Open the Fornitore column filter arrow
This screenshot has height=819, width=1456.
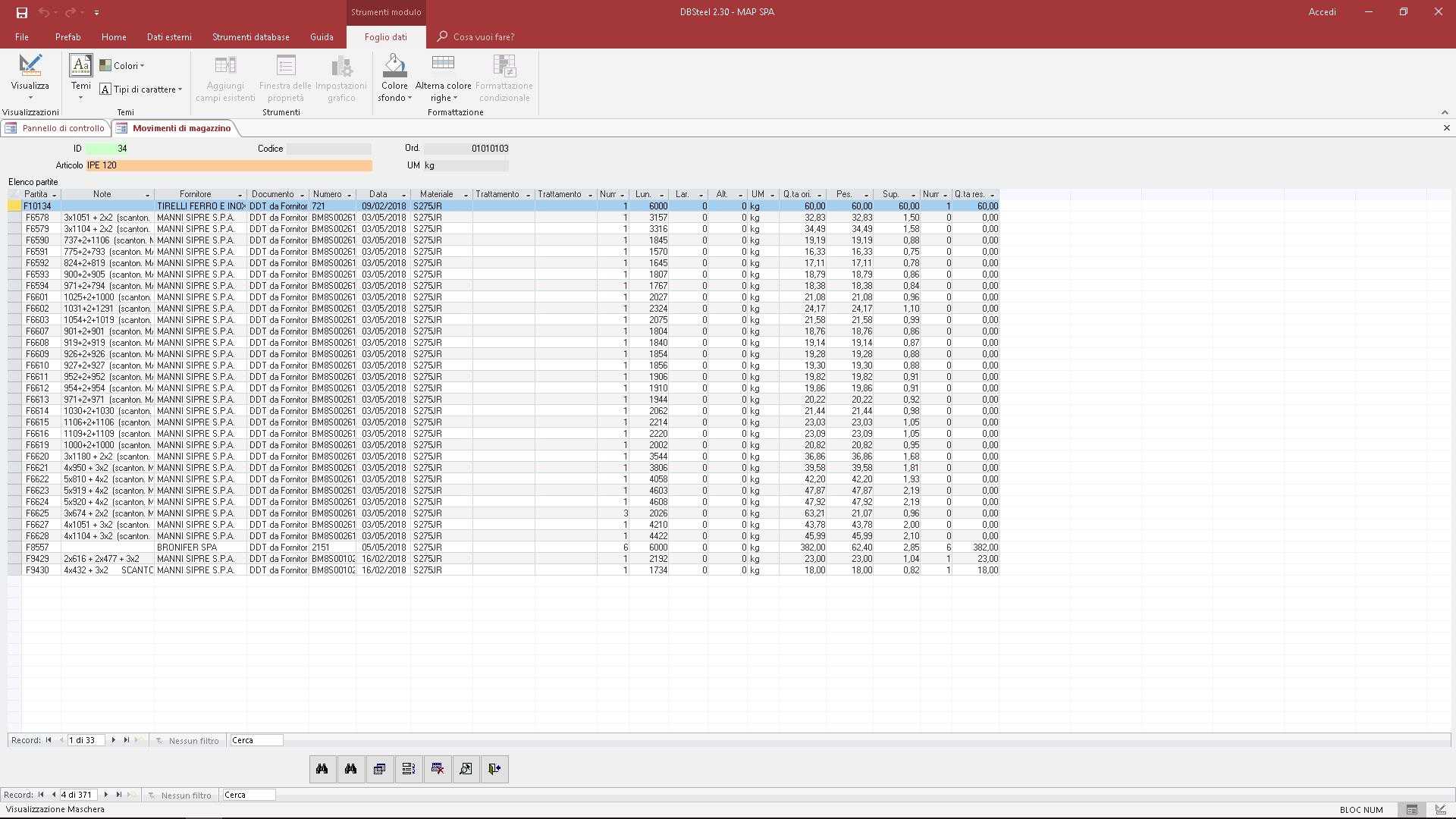tap(240, 195)
